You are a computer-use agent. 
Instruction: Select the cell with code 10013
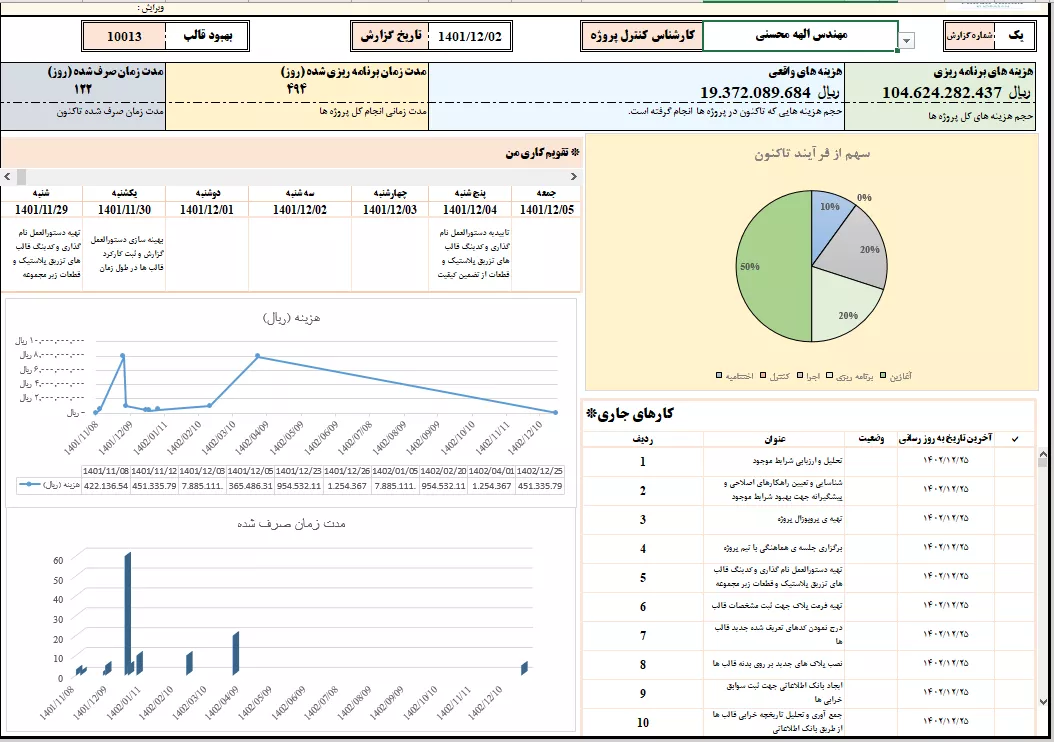(123, 37)
